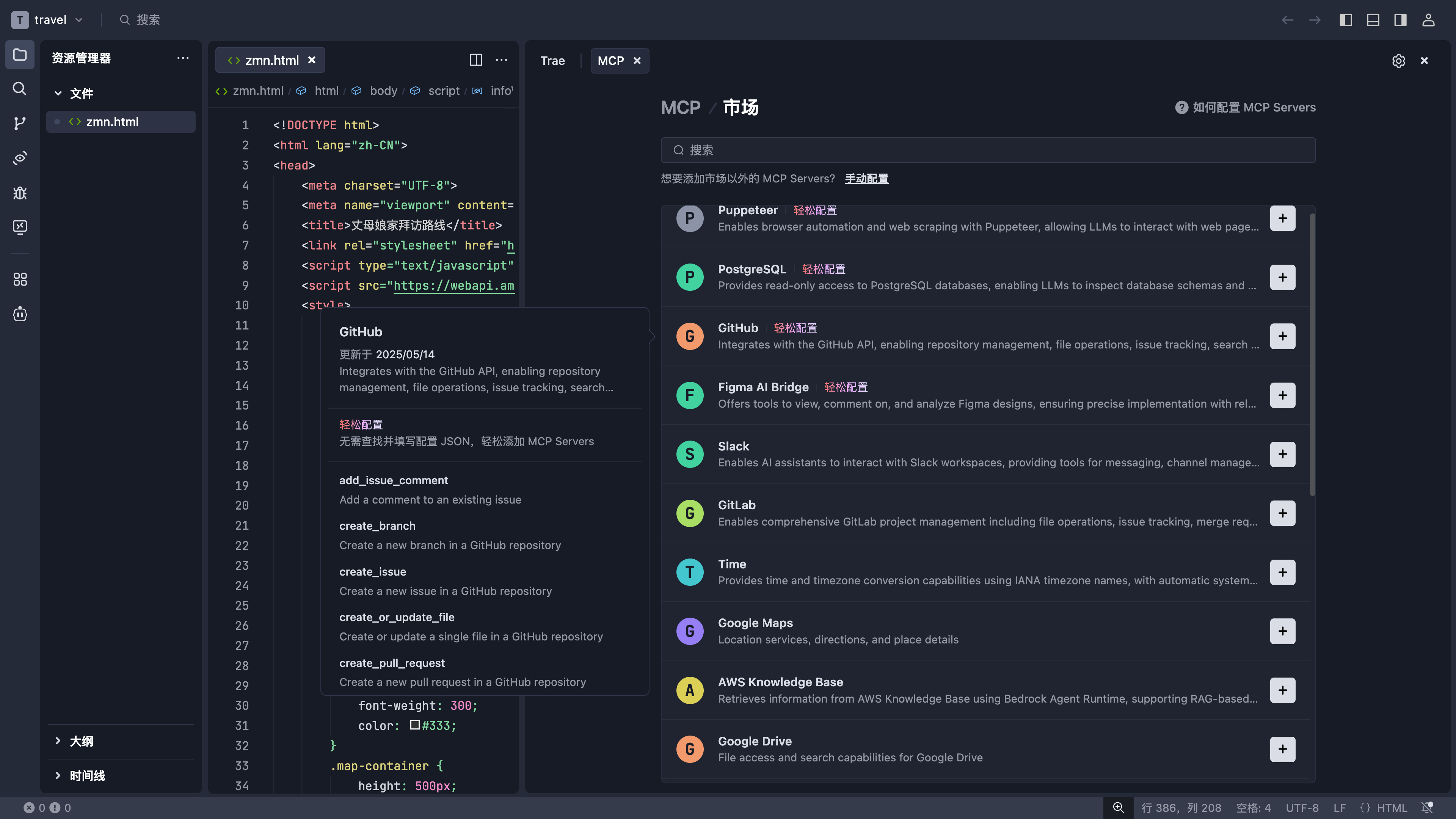Viewport: 1456px width, 819px height.
Task: Click the account profile icon
Action: (x=1428, y=20)
